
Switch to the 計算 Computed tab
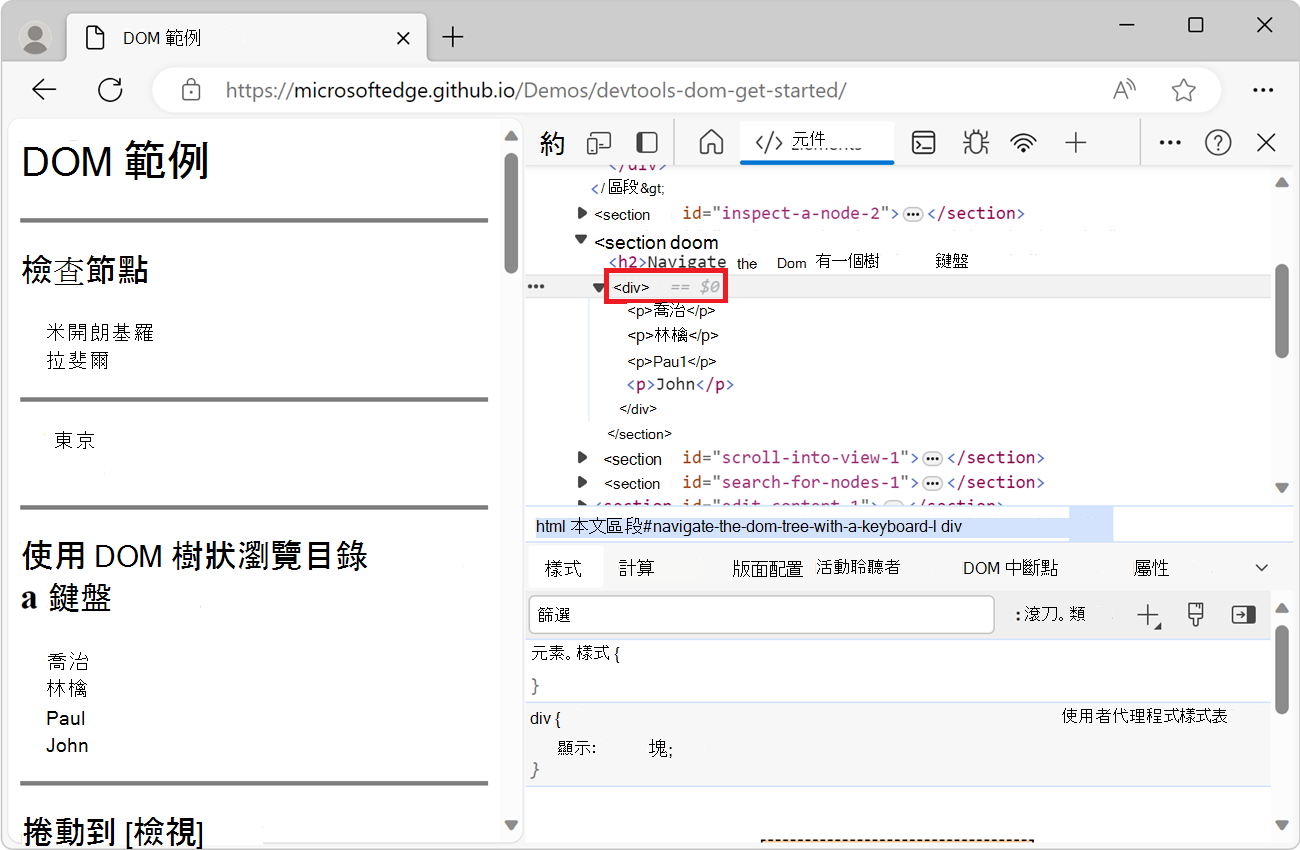point(636,568)
